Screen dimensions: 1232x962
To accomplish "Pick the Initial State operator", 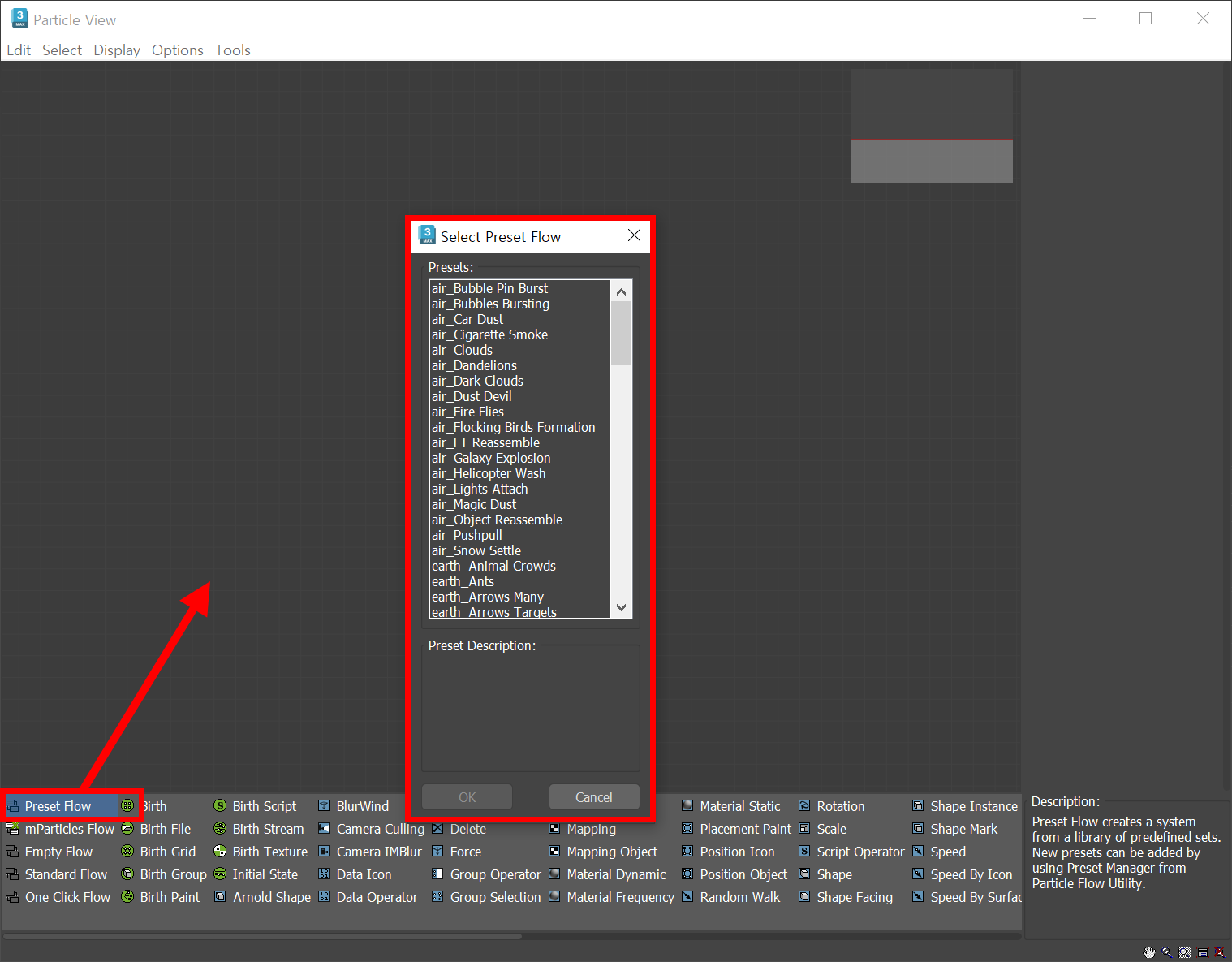I will 256,874.
